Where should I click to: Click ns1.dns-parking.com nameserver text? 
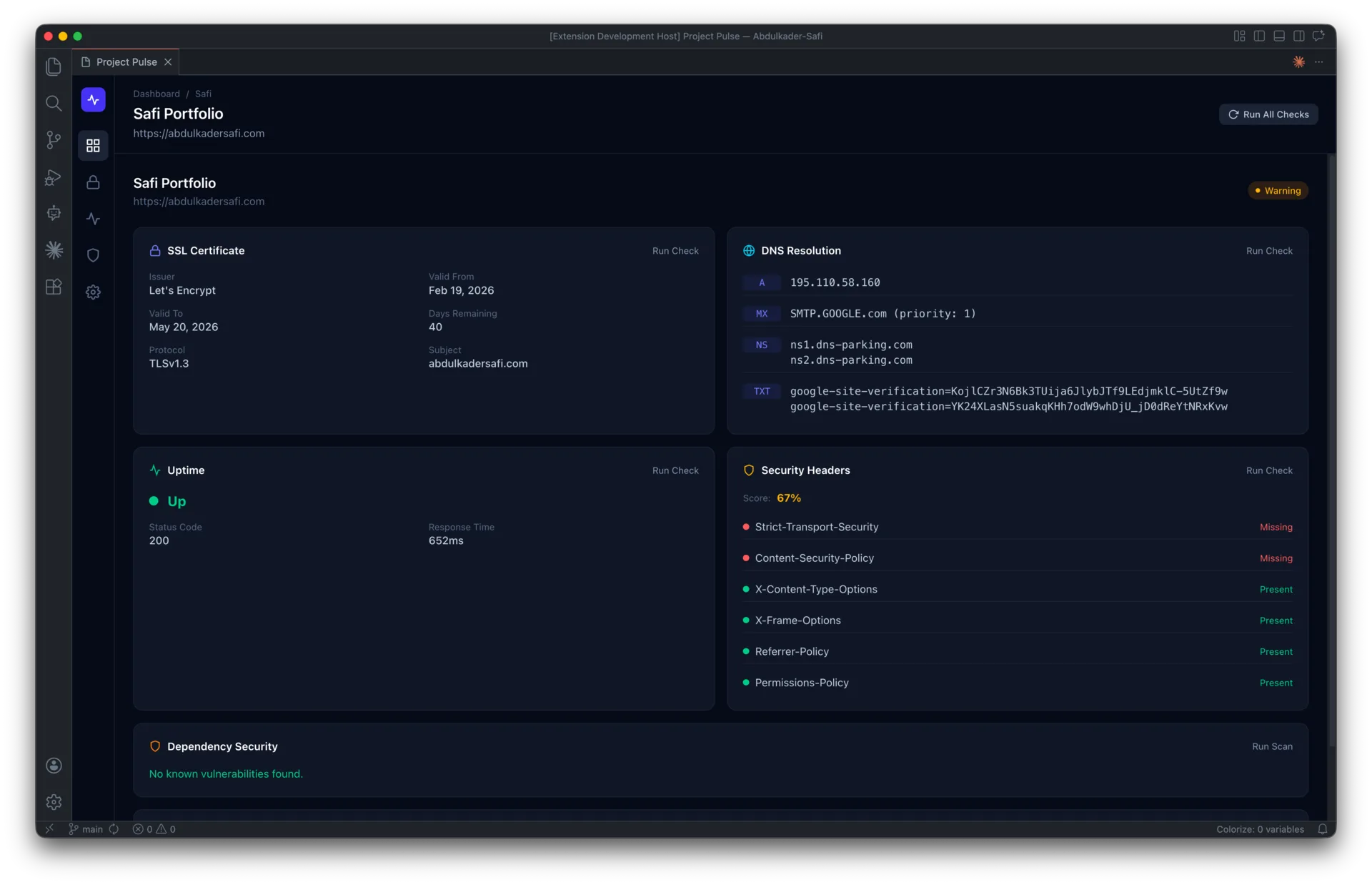point(850,345)
